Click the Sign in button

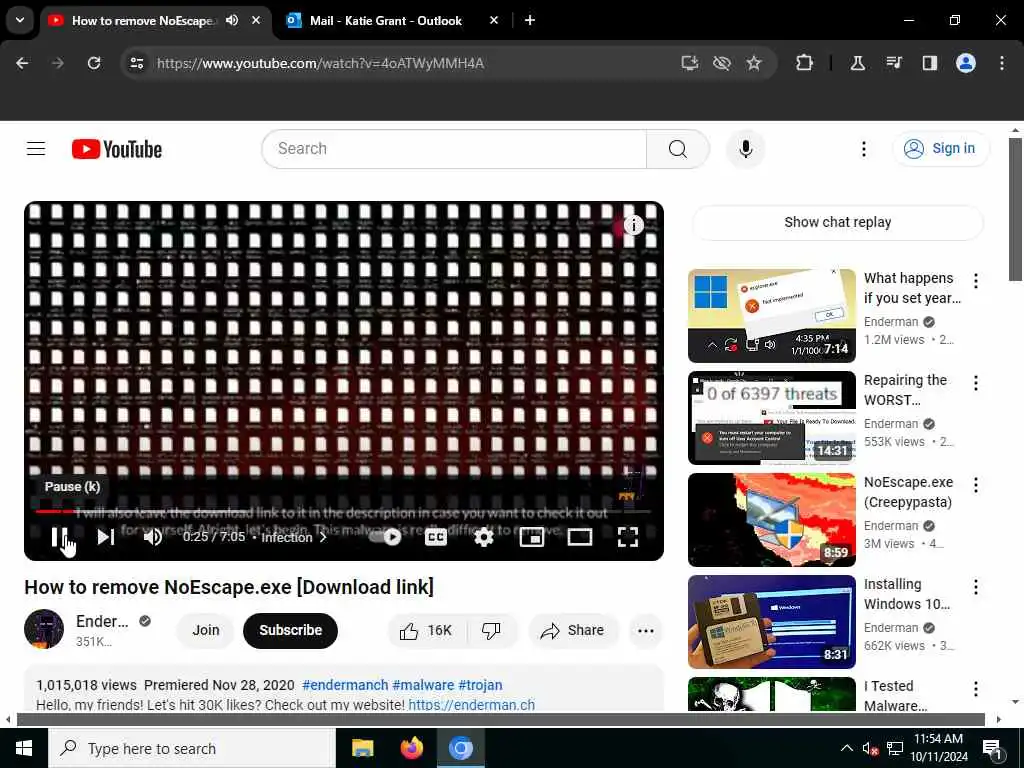coord(940,149)
